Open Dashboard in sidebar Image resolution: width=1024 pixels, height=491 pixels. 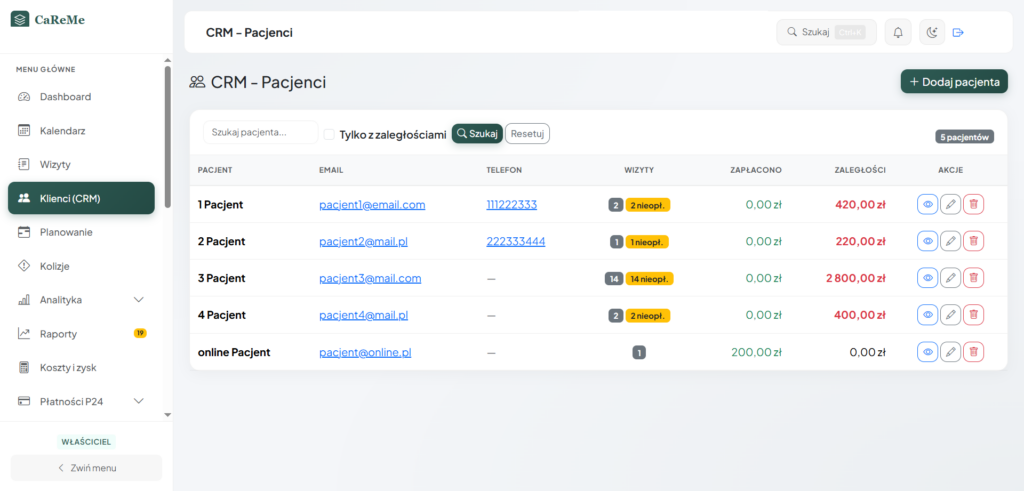[81, 97]
